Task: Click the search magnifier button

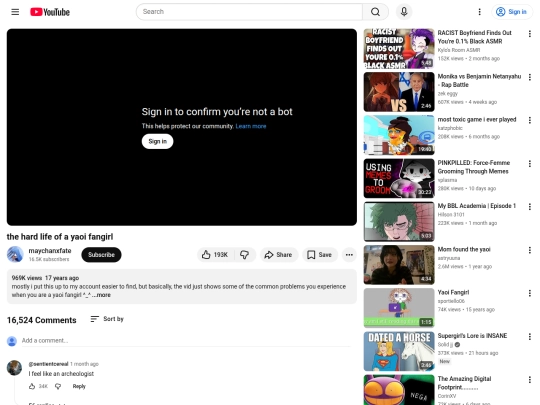Action: pos(375,12)
